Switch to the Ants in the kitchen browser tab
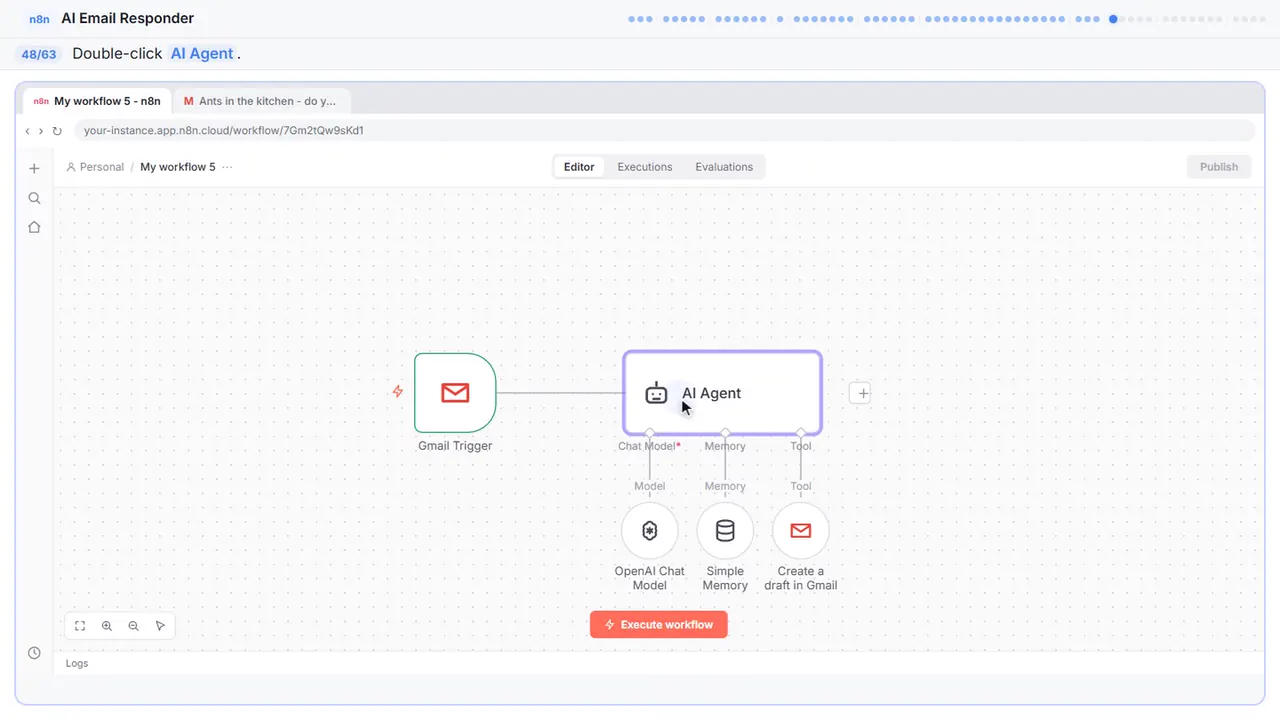This screenshot has height=720, width=1280. (261, 101)
